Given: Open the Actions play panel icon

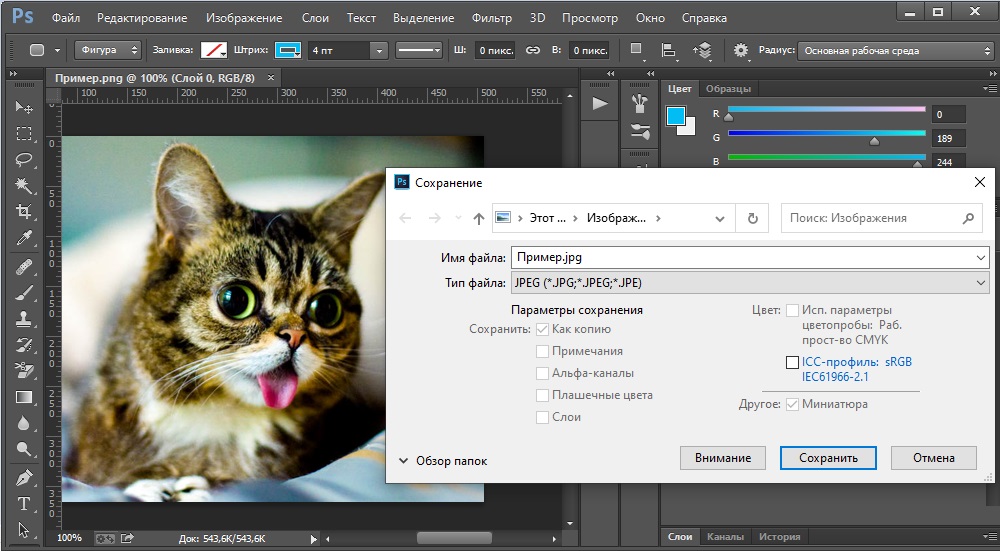Looking at the screenshot, I should (x=599, y=103).
